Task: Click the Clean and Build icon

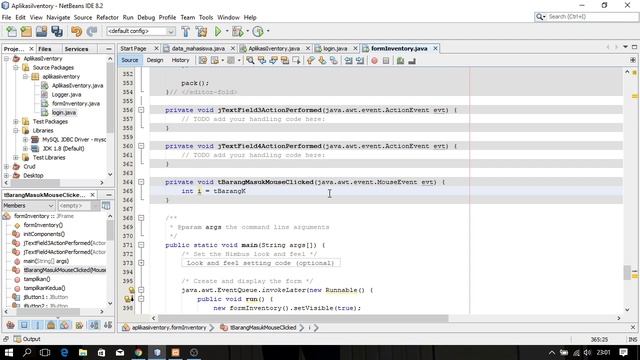Action: (x=201, y=31)
